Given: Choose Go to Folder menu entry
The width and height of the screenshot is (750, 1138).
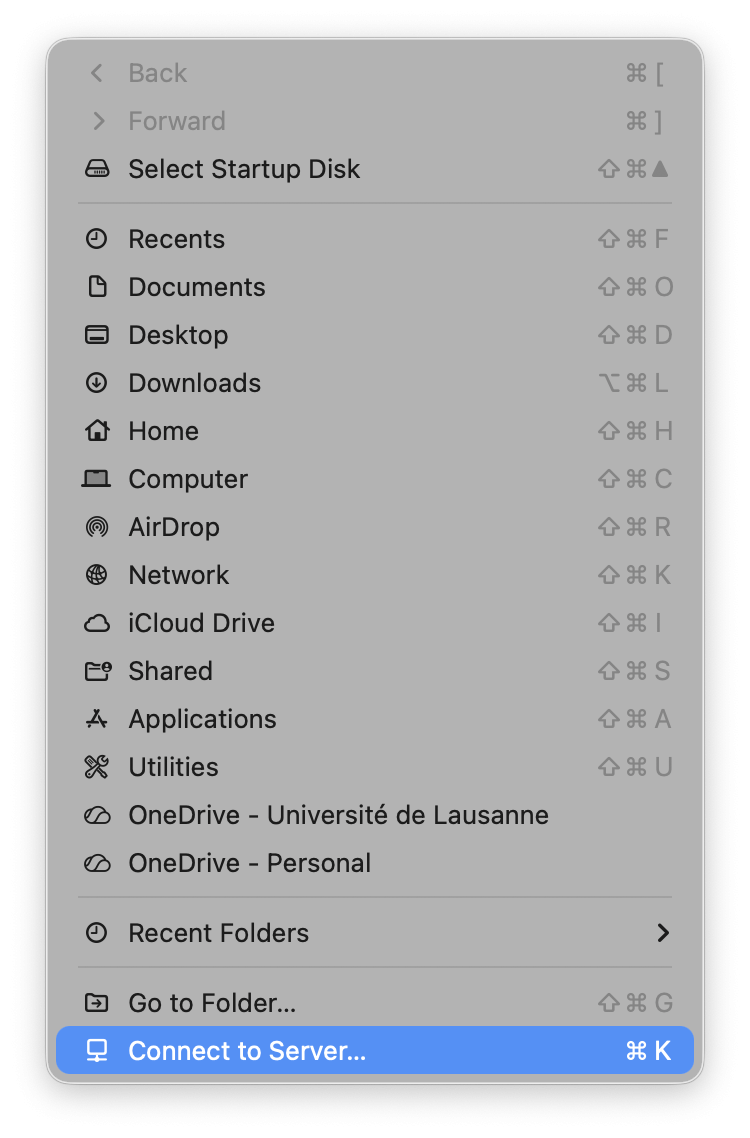Looking at the screenshot, I should [x=212, y=1003].
